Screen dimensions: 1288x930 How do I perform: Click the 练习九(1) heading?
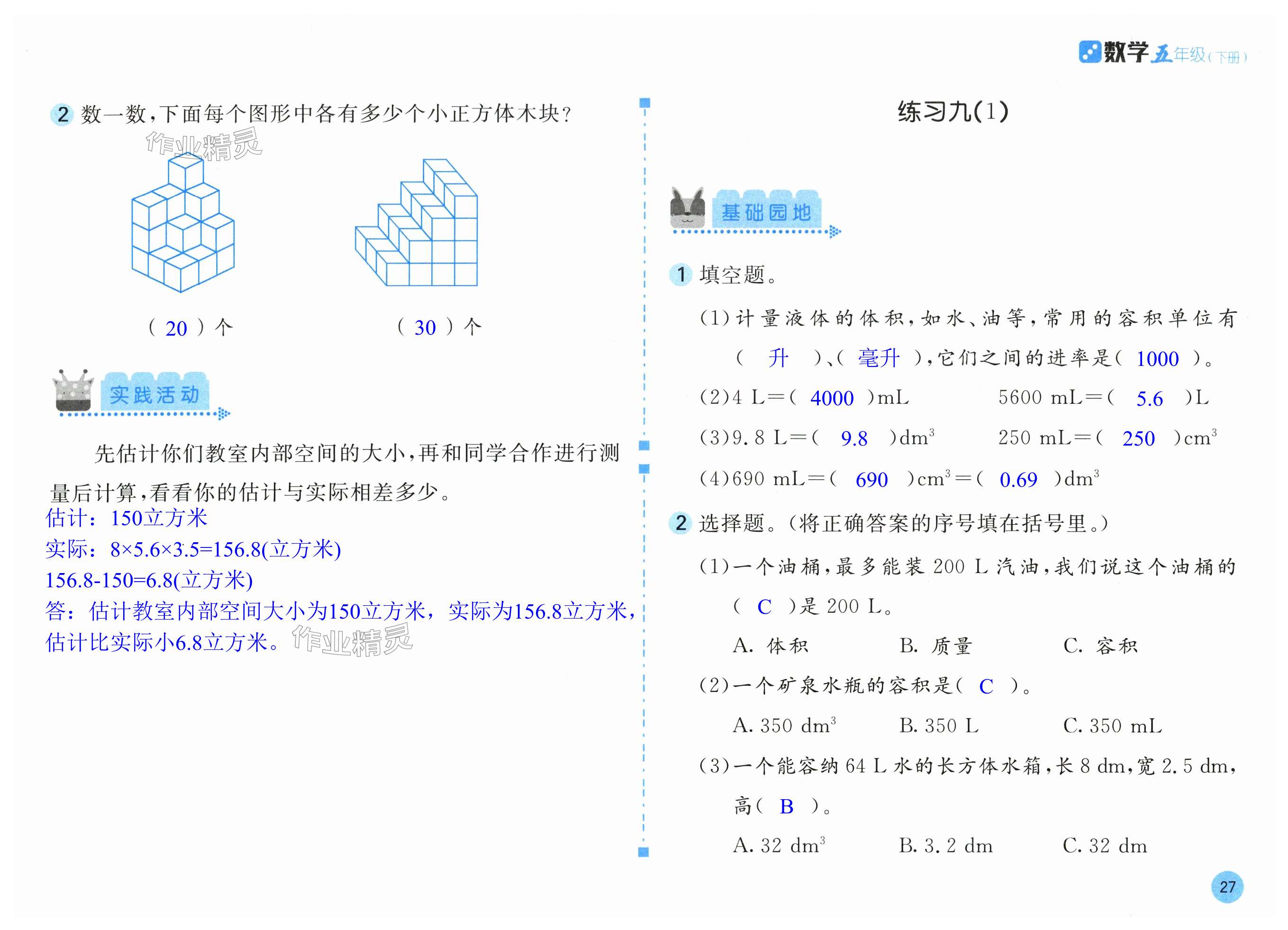tap(953, 111)
